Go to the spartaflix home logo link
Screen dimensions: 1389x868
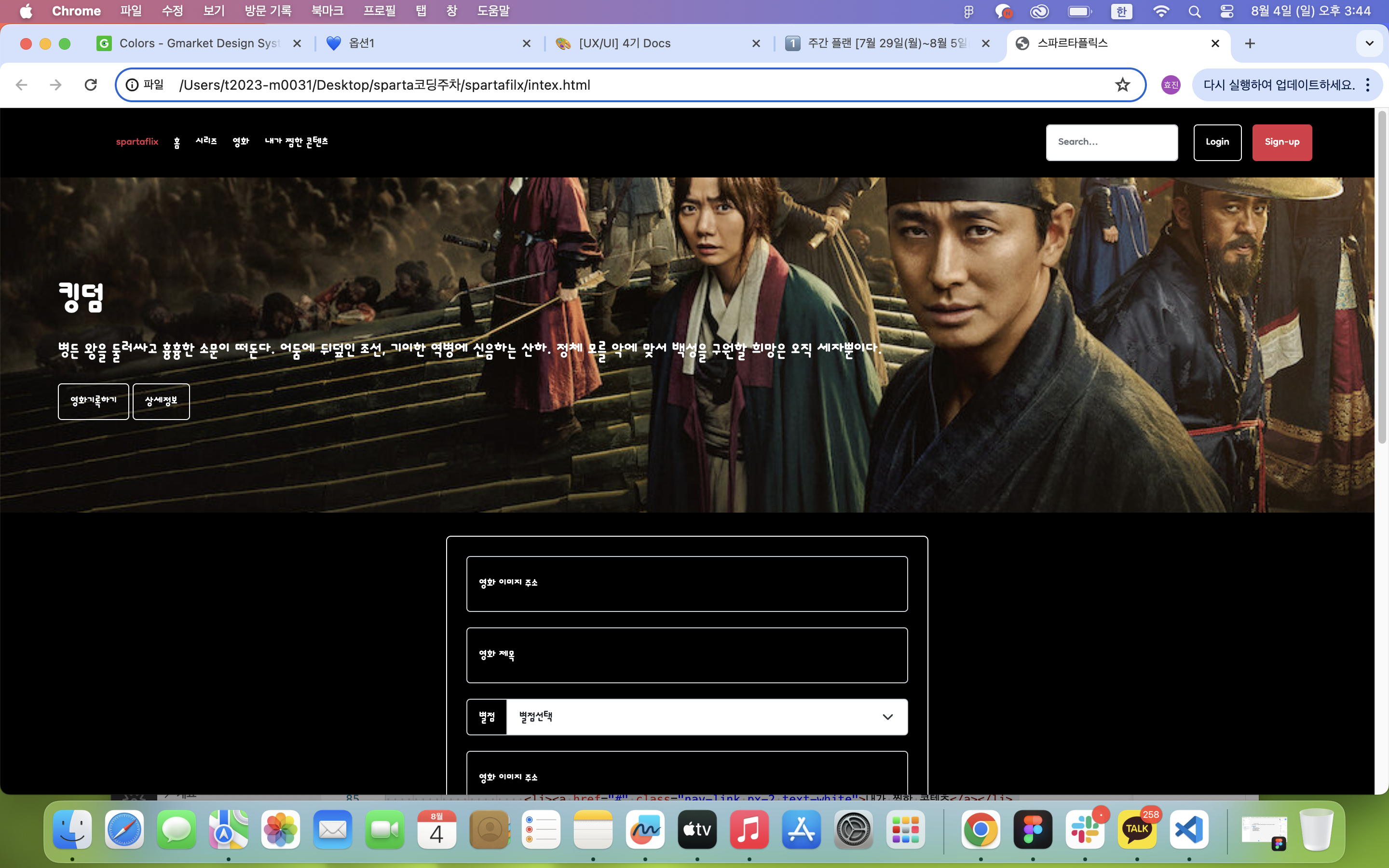137,142
